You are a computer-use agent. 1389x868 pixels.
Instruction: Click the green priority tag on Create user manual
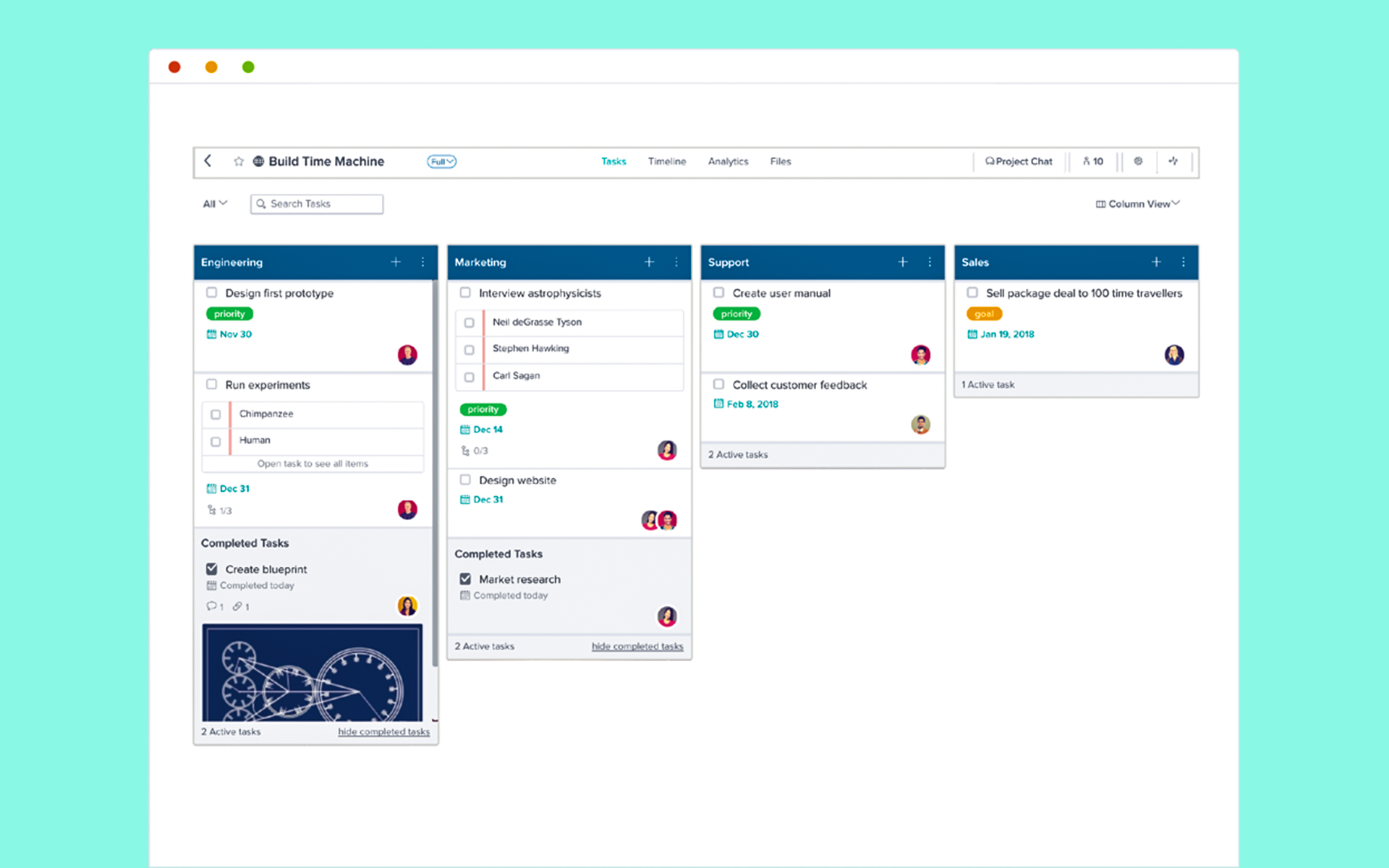point(736,314)
